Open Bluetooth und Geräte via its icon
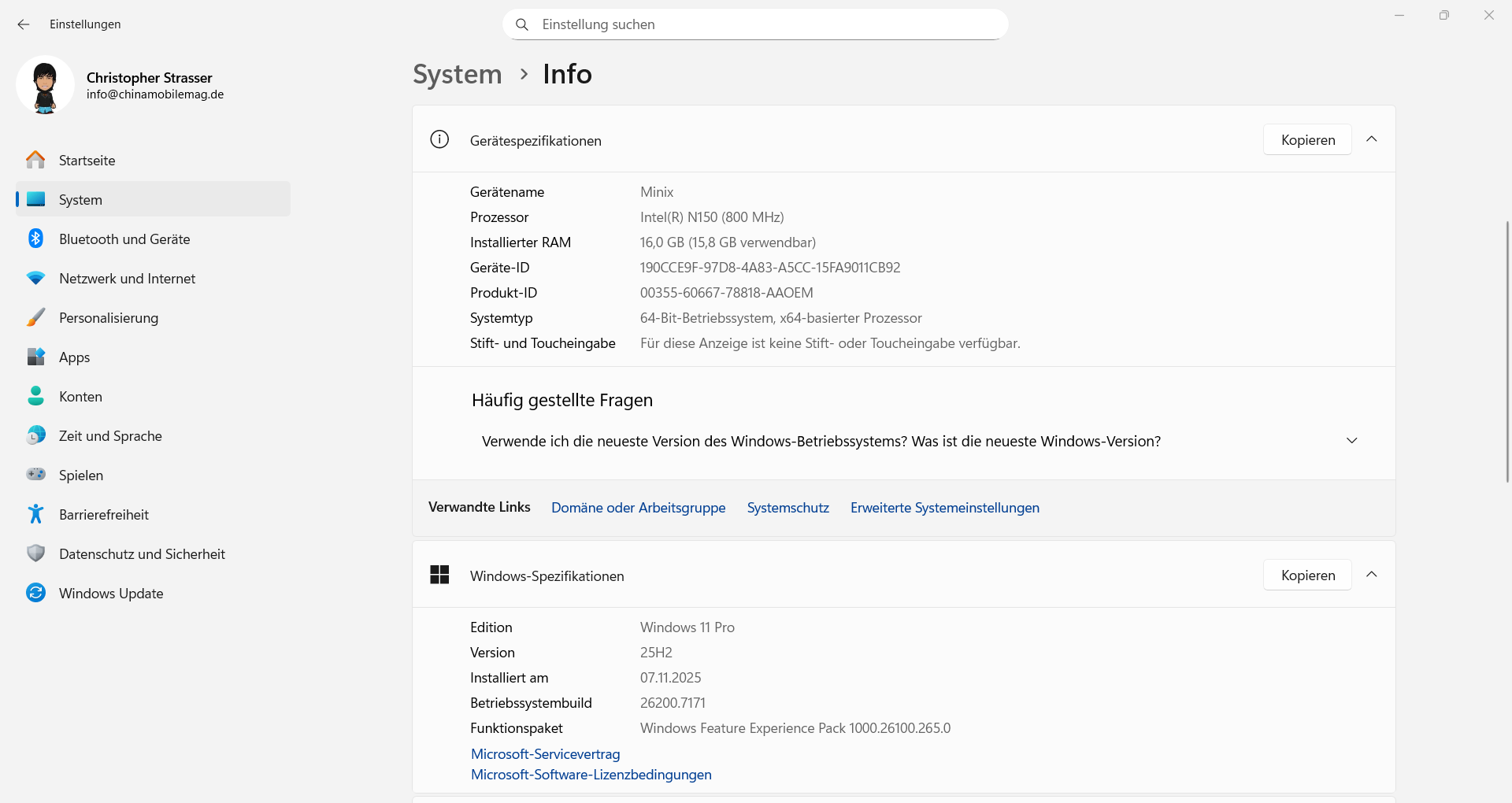Image resolution: width=1512 pixels, height=803 pixels. coord(35,239)
